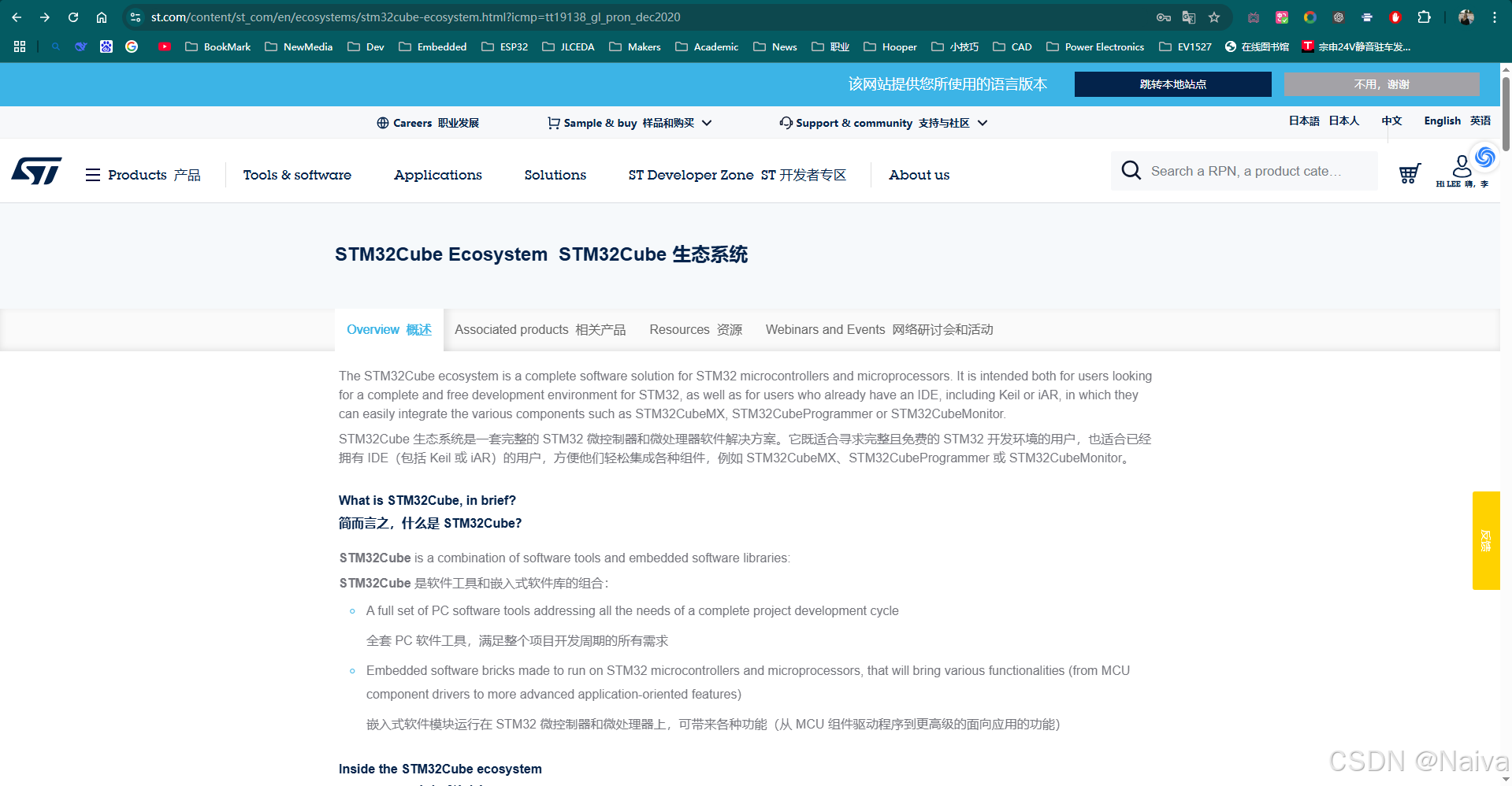
Task: Switch site language to 中文
Action: pyautogui.click(x=1391, y=120)
